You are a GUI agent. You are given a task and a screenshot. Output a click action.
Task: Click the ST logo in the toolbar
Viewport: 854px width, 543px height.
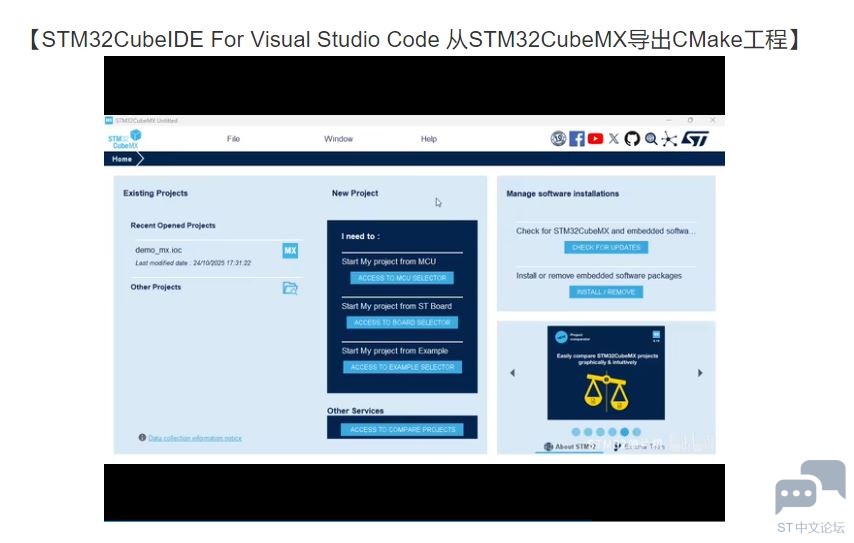(695, 139)
